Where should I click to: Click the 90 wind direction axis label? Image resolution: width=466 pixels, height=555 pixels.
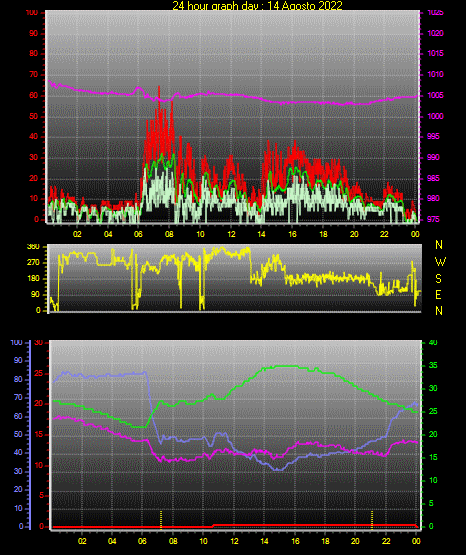click(x=36, y=294)
